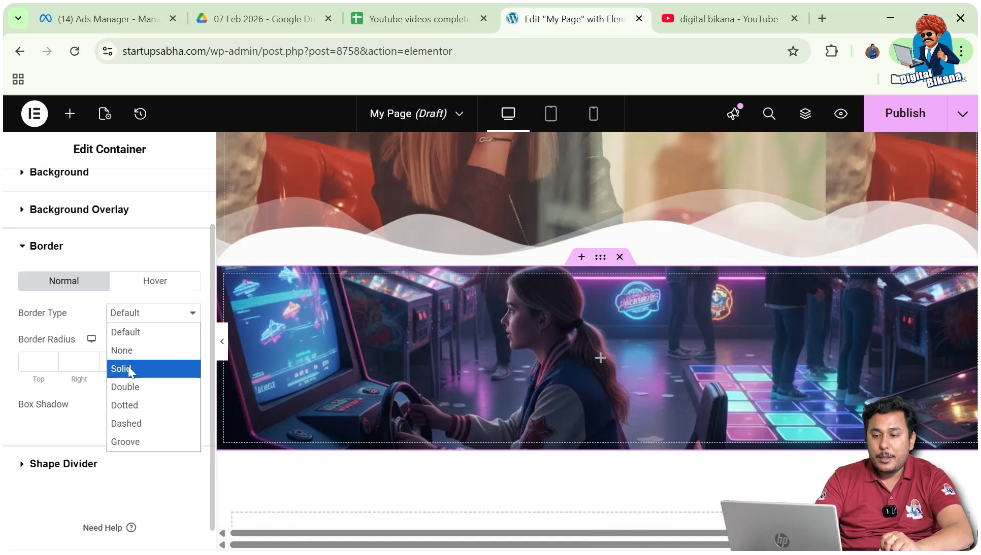Click the Border Radius Top input field
This screenshot has width=981, height=555.
(38, 362)
